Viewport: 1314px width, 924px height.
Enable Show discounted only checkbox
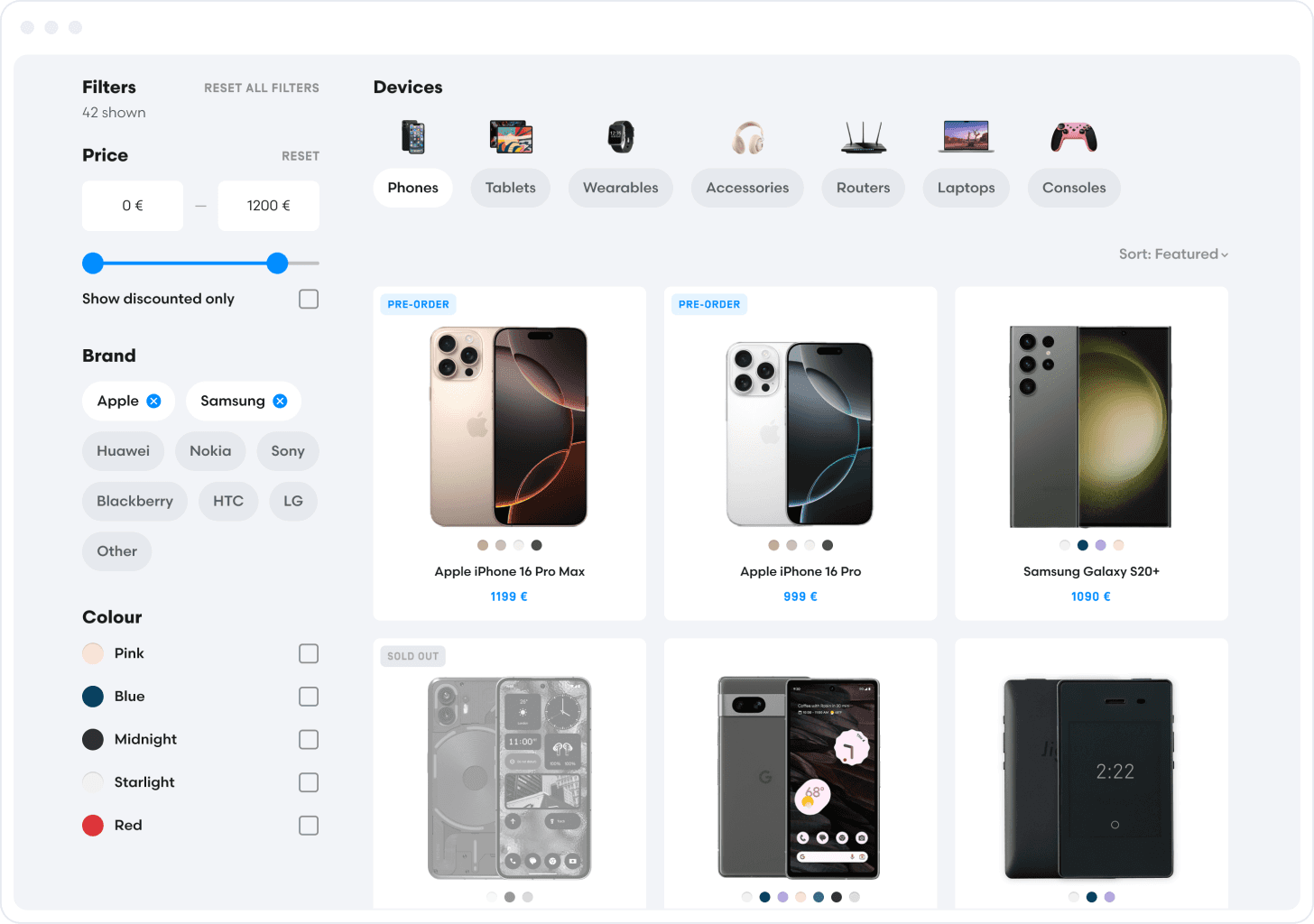(x=309, y=299)
